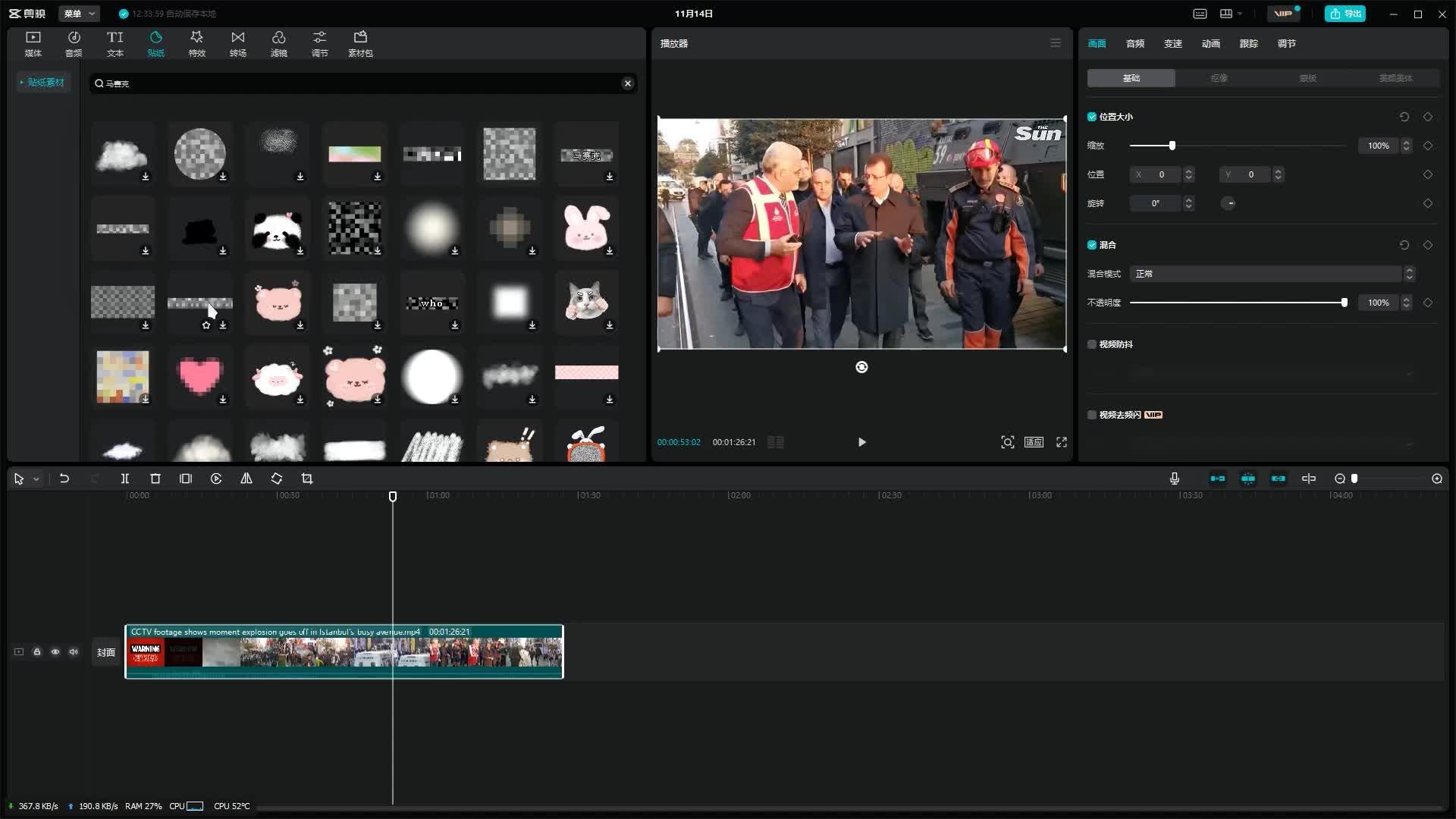Open the Media (媒体) panel
The height and width of the screenshot is (819, 1456).
(33, 44)
